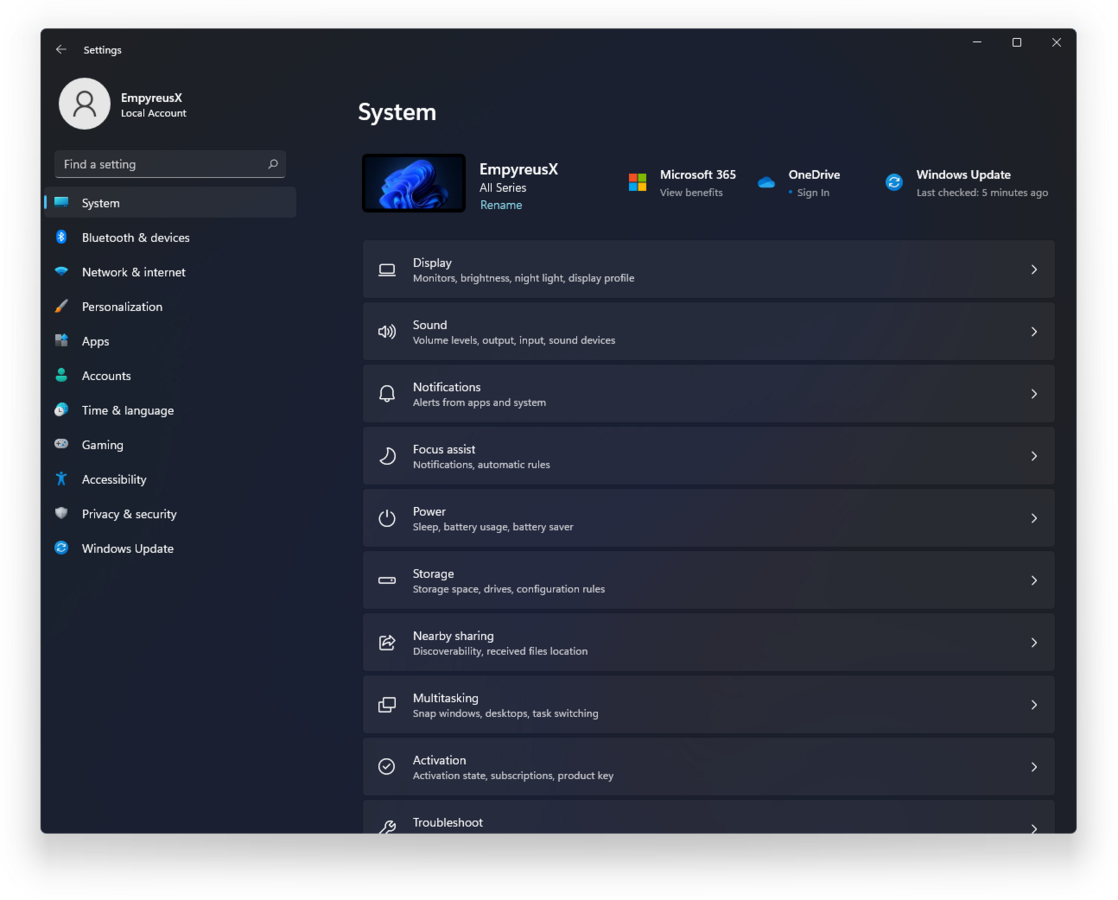This screenshot has width=1118, height=900.
Task: Open the Storage settings via its chevron
Action: pyautogui.click(x=1034, y=580)
